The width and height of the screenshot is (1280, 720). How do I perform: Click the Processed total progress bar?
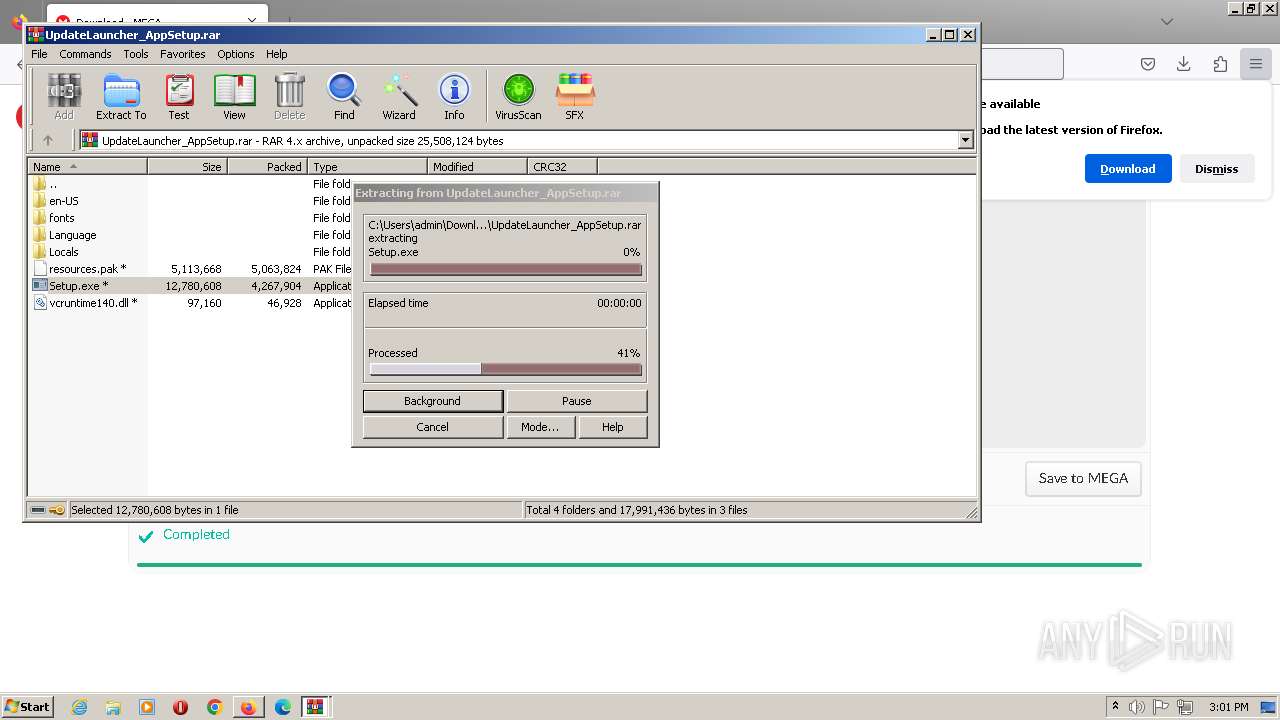tap(505, 369)
